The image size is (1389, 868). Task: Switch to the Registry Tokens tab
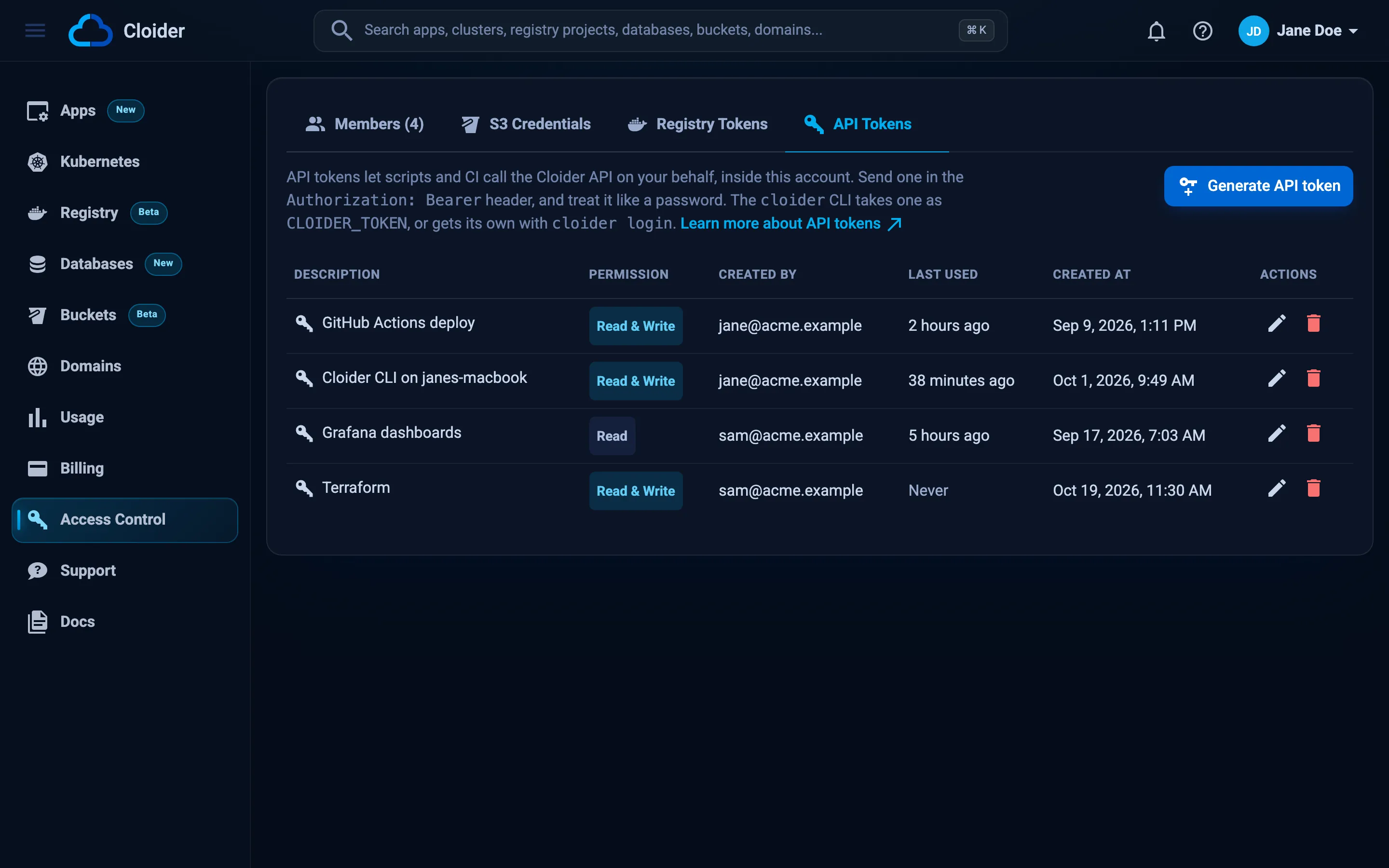[697, 124]
